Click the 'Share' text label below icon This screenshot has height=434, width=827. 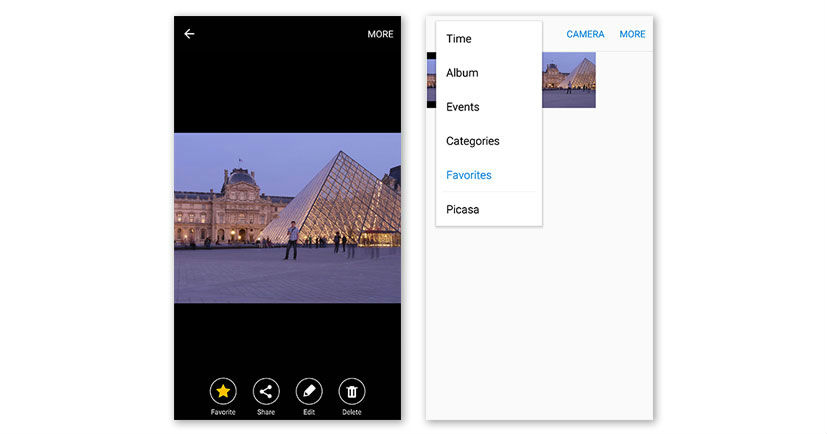pyautogui.click(x=266, y=412)
